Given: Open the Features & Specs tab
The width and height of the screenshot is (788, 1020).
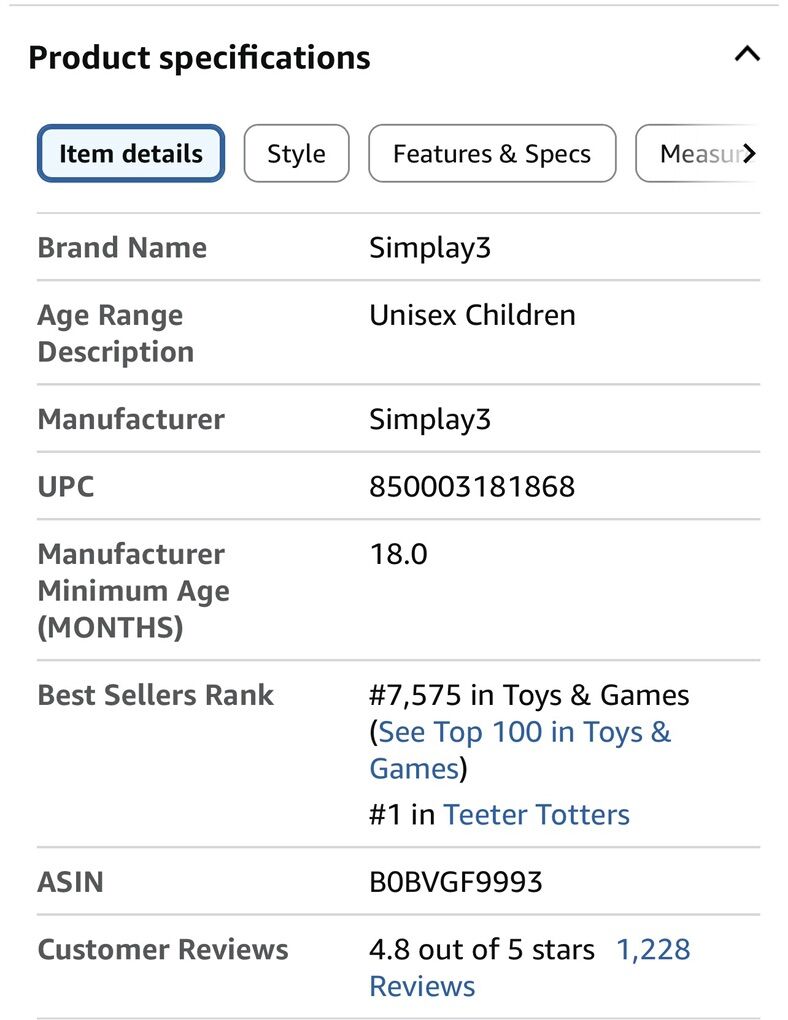Looking at the screenshot, I should tap(491, 154).
